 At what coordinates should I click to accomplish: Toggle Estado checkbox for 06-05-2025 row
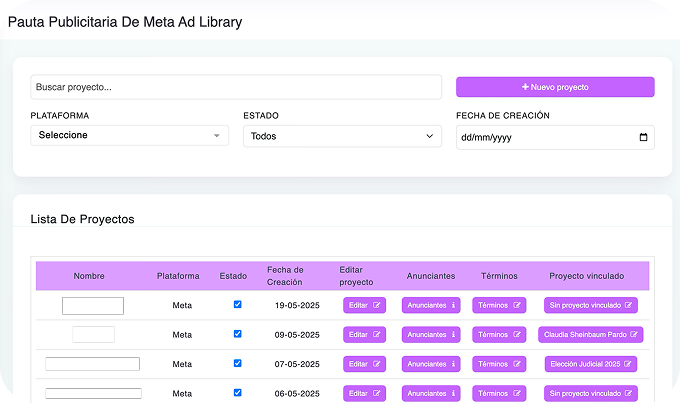[237, 393]
